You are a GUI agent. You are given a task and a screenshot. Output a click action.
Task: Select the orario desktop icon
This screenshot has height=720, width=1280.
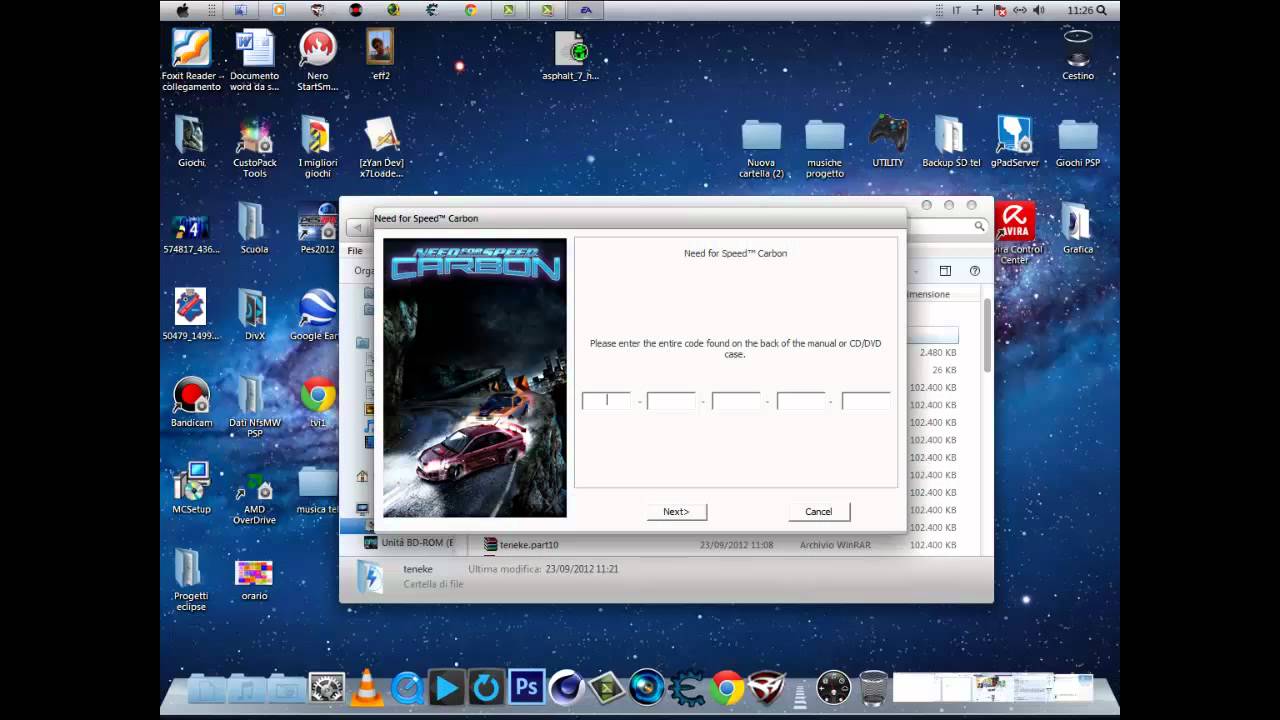254,579
